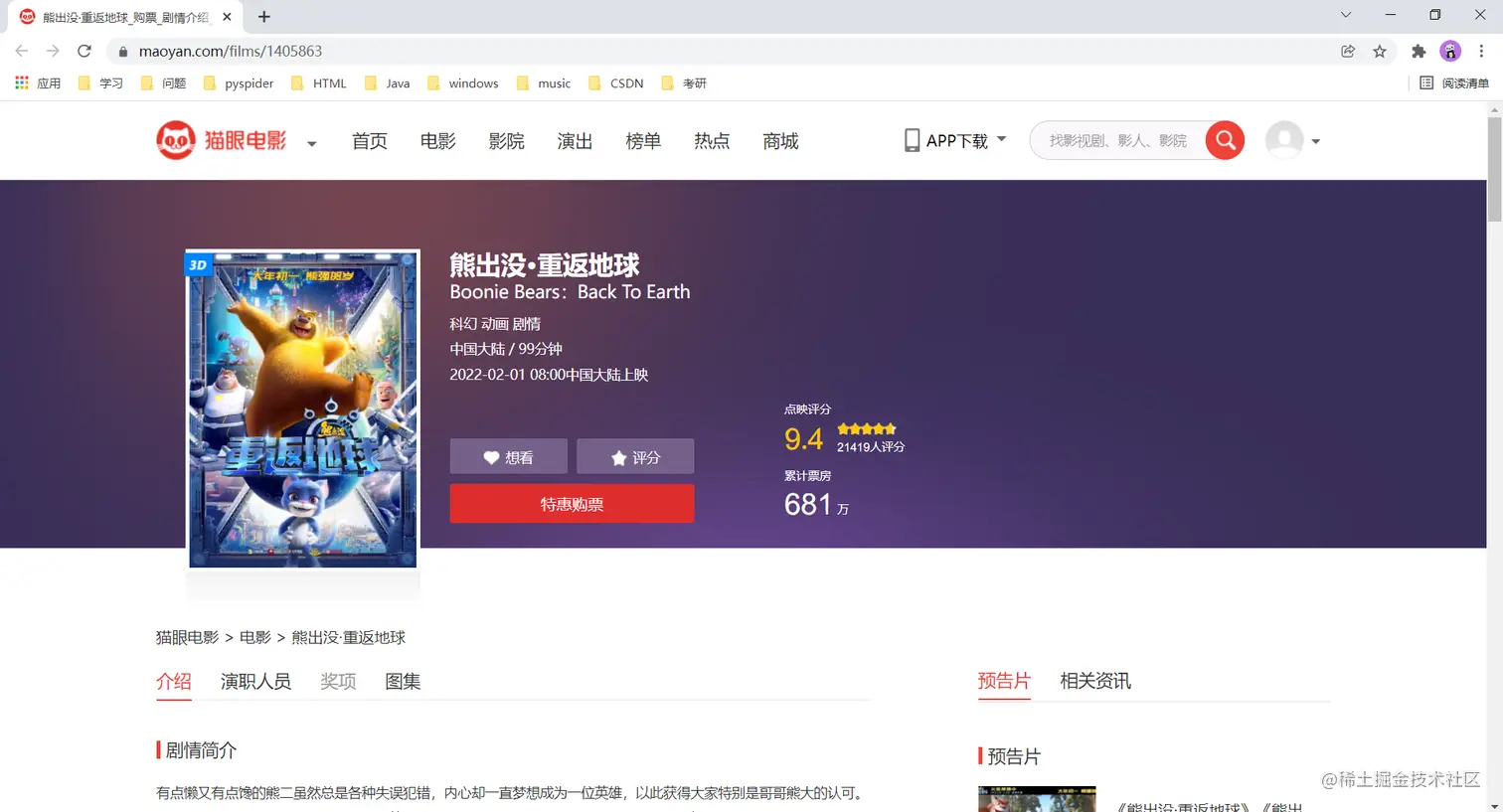Select the 预告片 tab
1503x812 pixels.
pyautogui.click(x=1004, y=681)
